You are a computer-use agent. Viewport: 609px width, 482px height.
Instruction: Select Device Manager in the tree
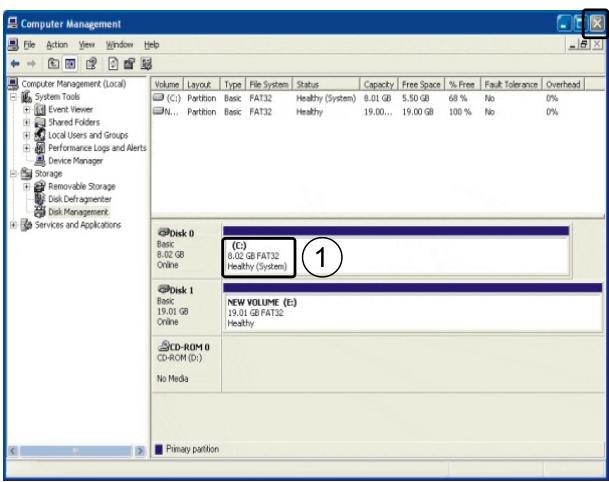75,161
